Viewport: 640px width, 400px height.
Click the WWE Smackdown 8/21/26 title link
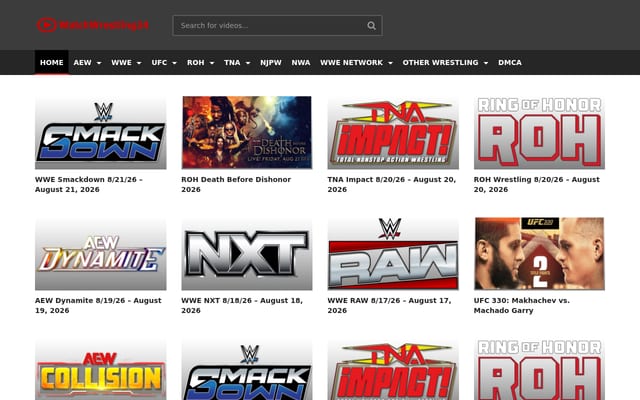[89, 184]
